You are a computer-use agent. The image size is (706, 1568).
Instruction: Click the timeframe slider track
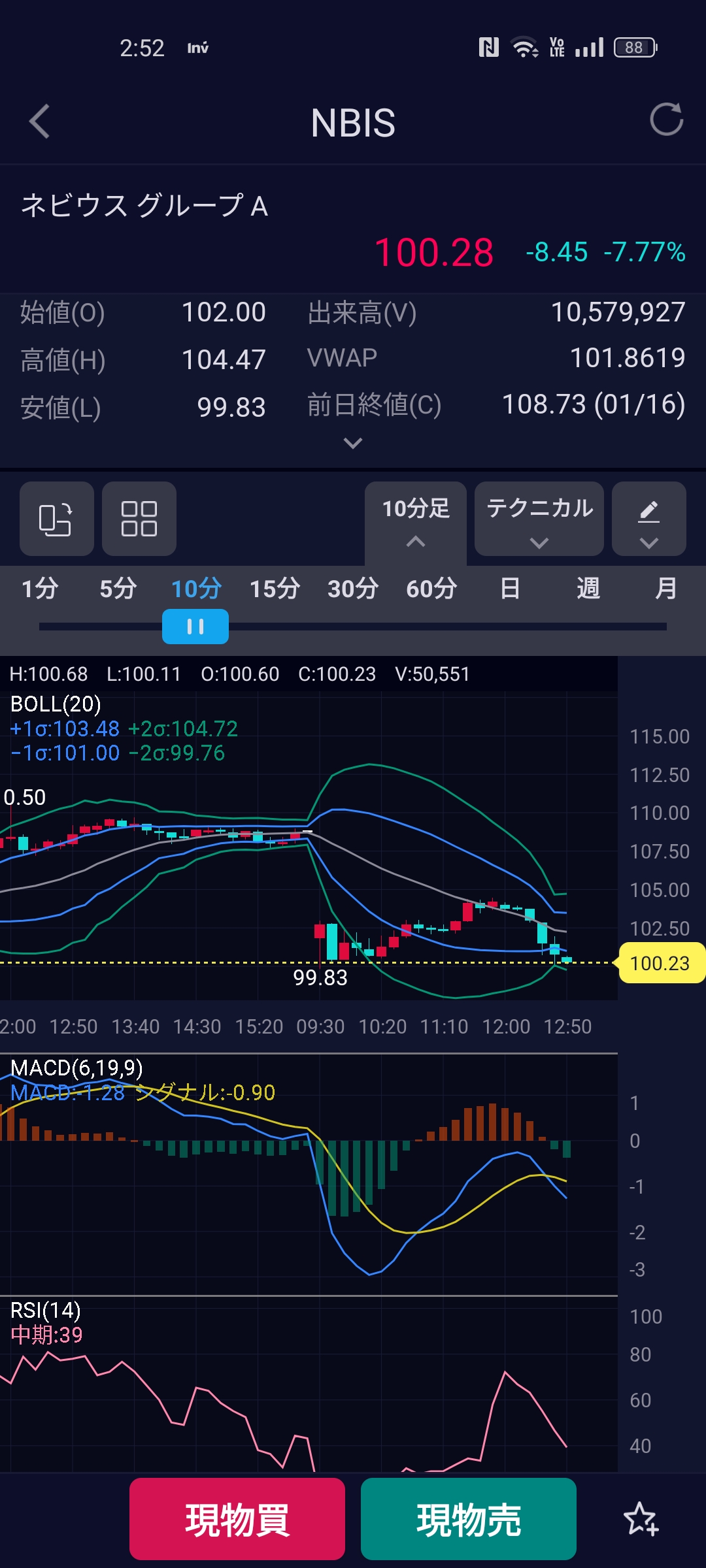(x=445, y=627)
